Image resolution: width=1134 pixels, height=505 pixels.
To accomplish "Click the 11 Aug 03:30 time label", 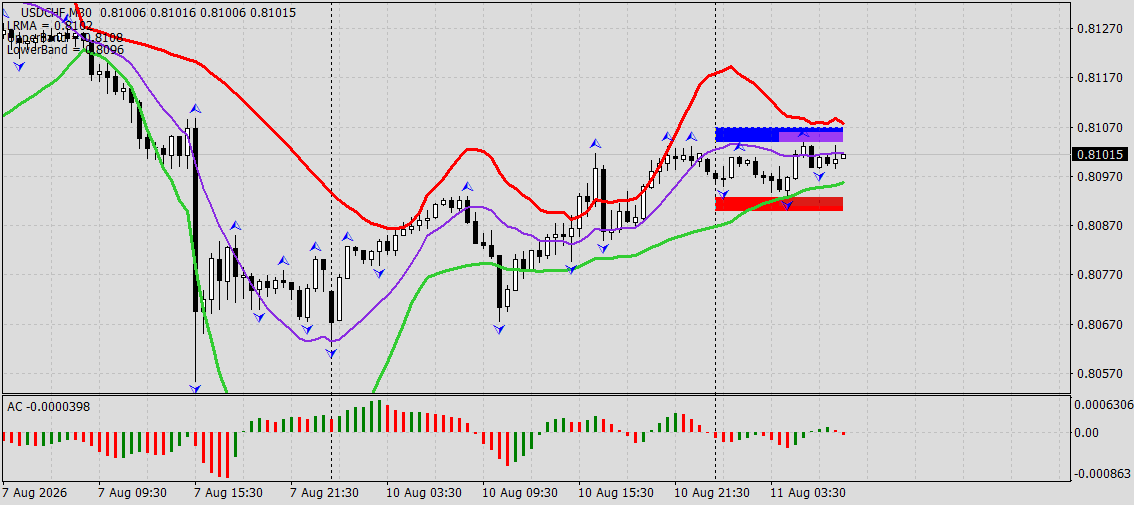I will point(808,493).
